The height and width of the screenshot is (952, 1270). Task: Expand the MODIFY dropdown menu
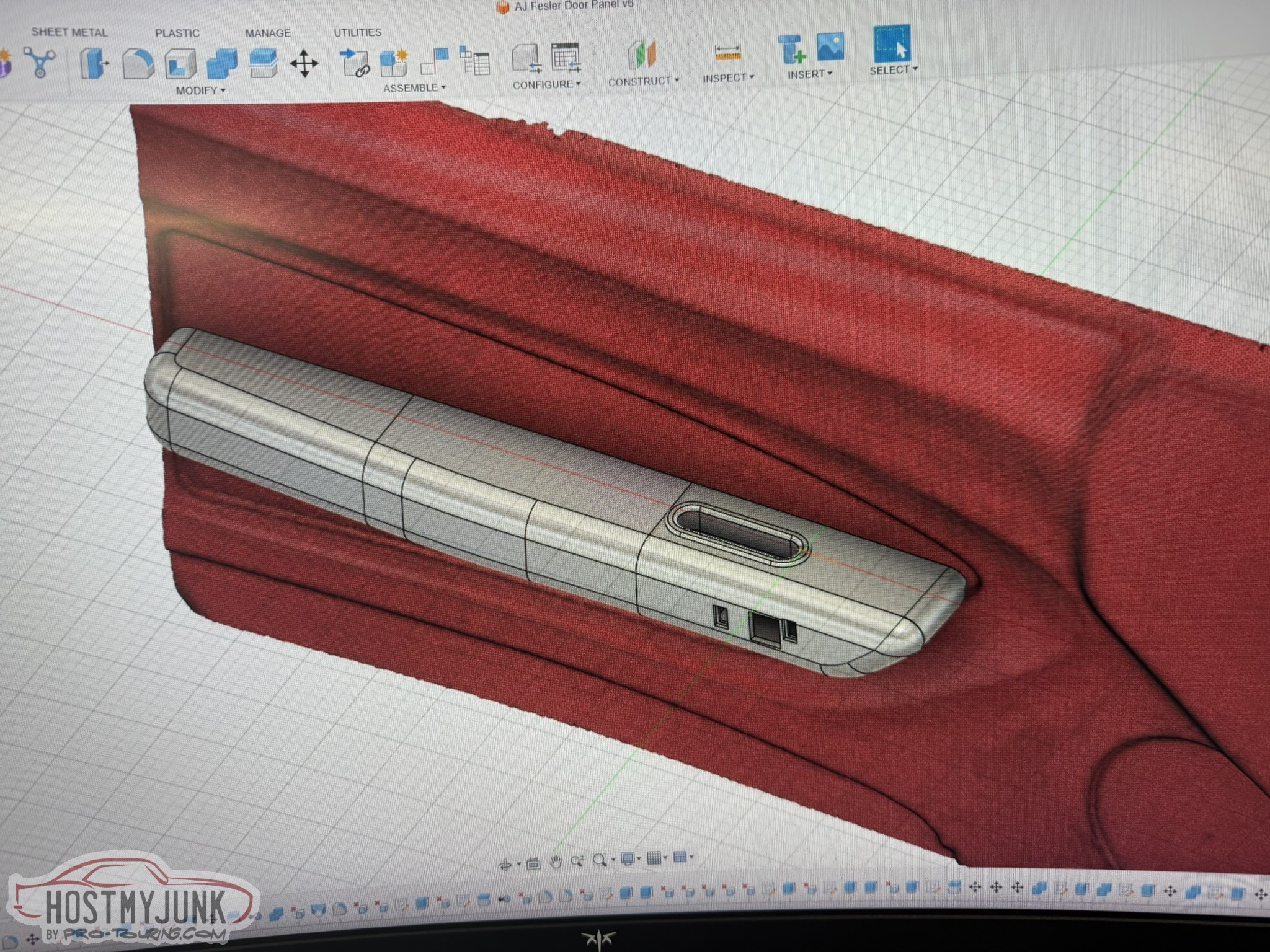tap(200, 90)
